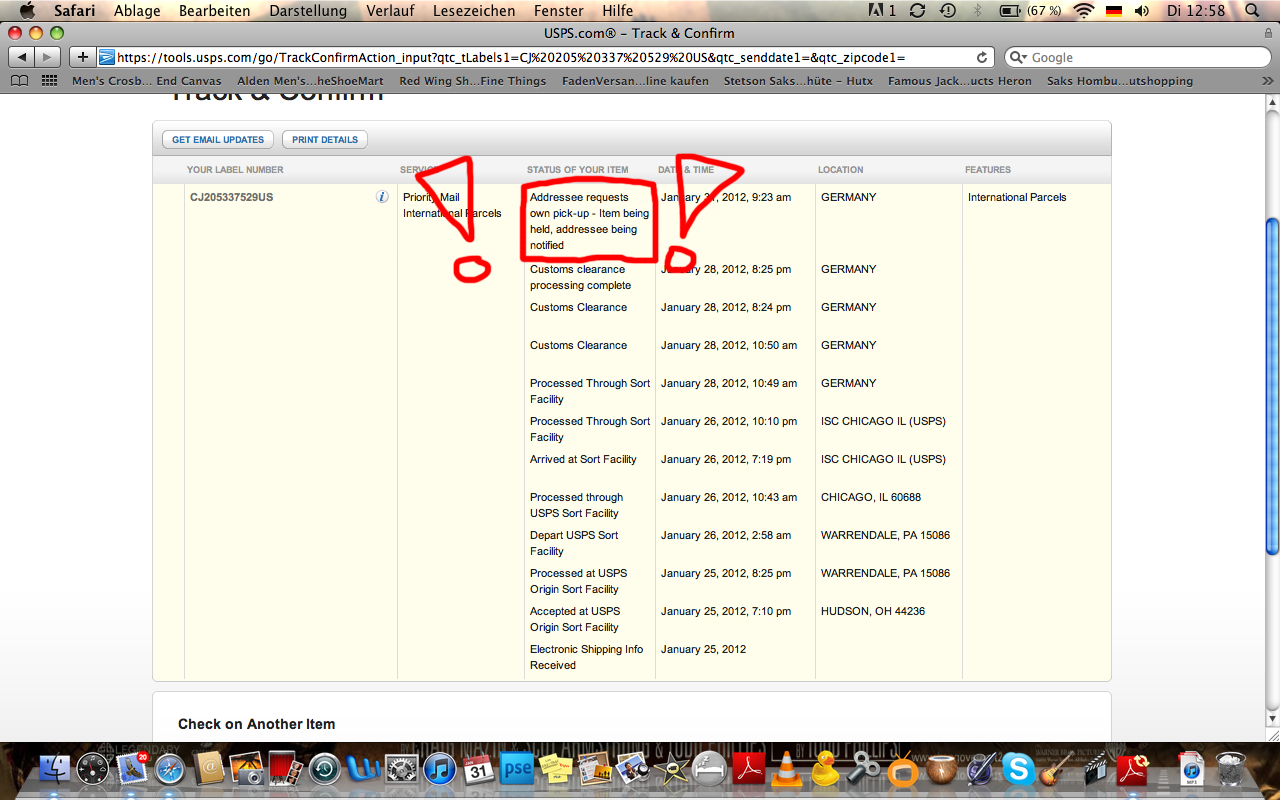Open the Wi-Fi status menu
The width and height of the screenshot is (1280, 800).
point(1083,11)
